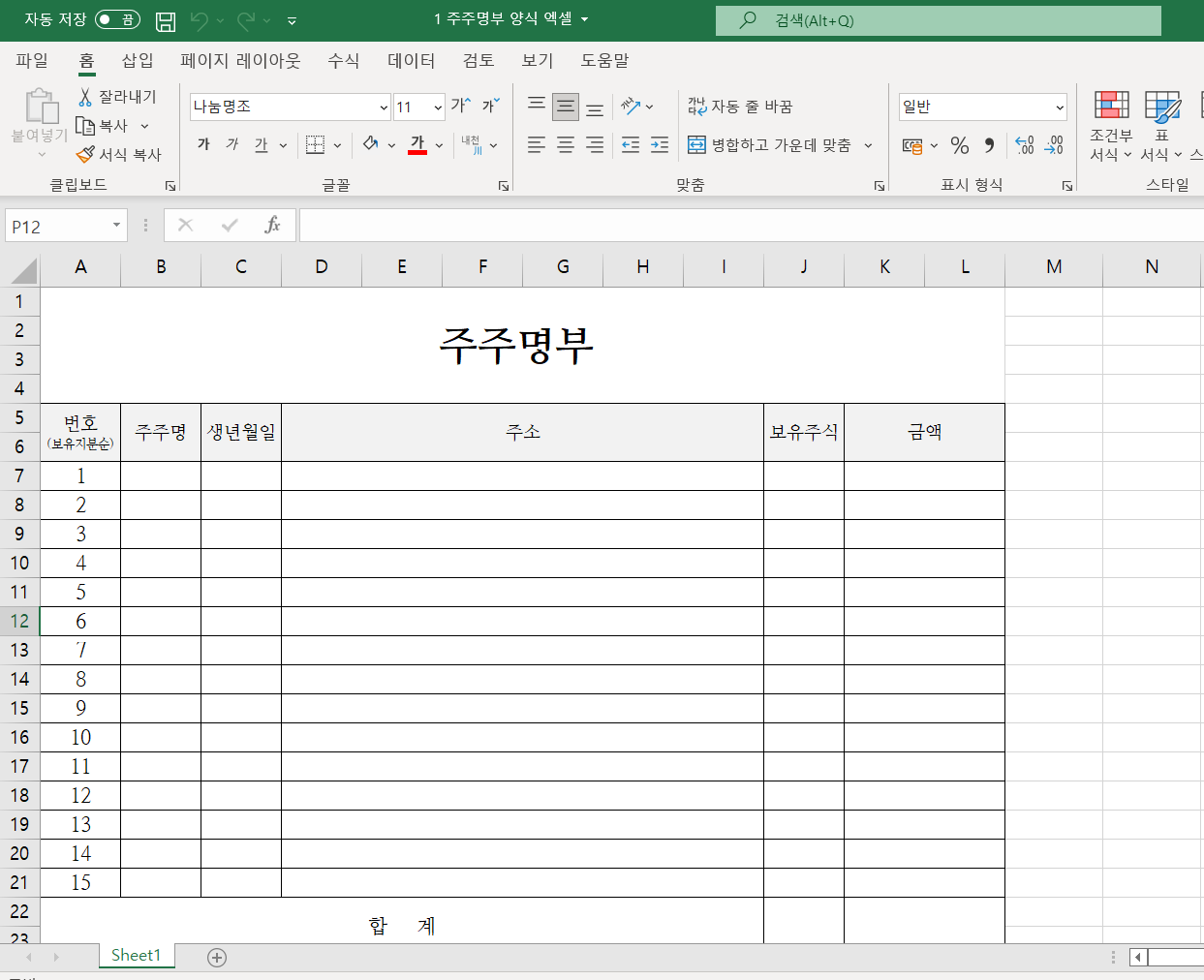
Task: Add a new sheet with plus icon
Action: click(217, 957)
